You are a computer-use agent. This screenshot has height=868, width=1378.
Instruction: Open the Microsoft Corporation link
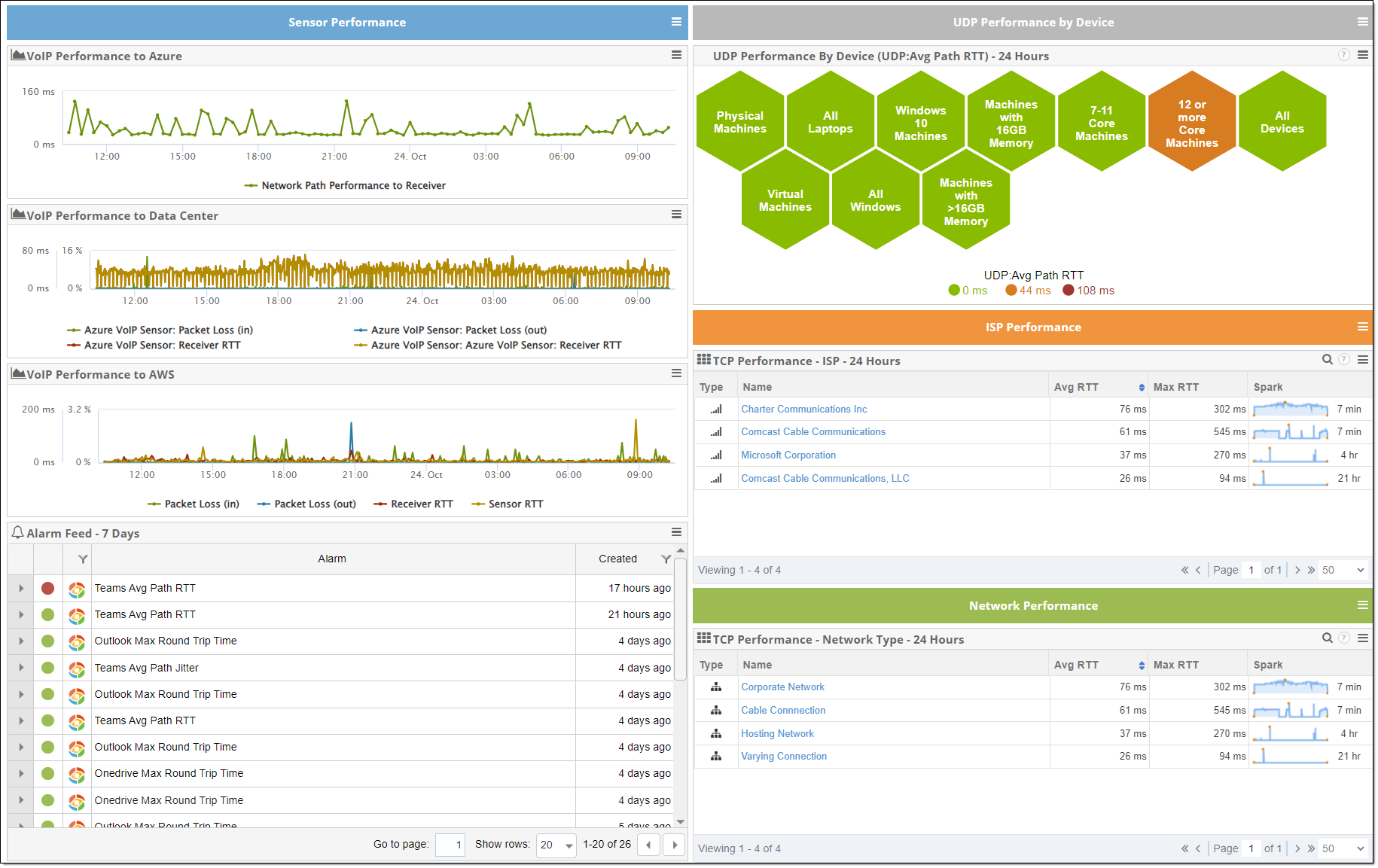click(x=788, y=455)
